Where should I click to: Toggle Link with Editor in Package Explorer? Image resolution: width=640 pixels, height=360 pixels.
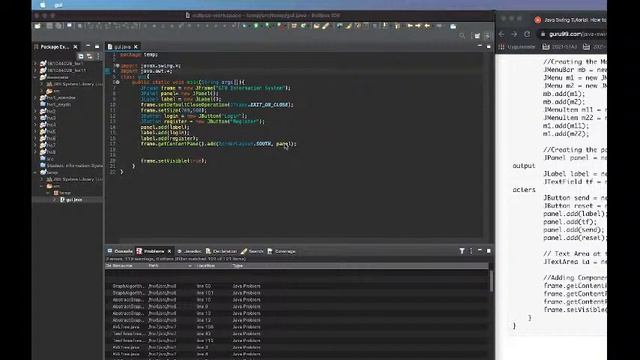[x=89, y=56]
